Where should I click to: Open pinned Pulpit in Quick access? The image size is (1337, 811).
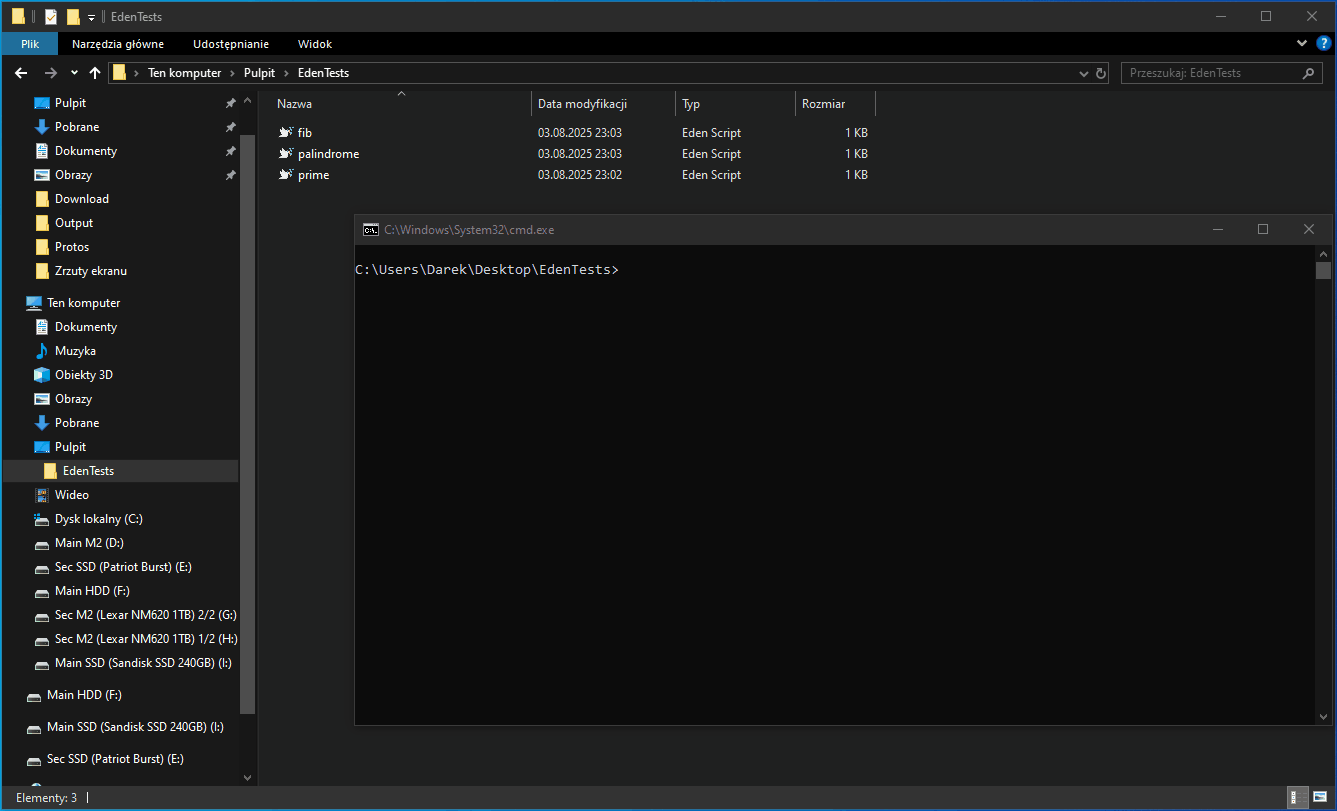70,103
